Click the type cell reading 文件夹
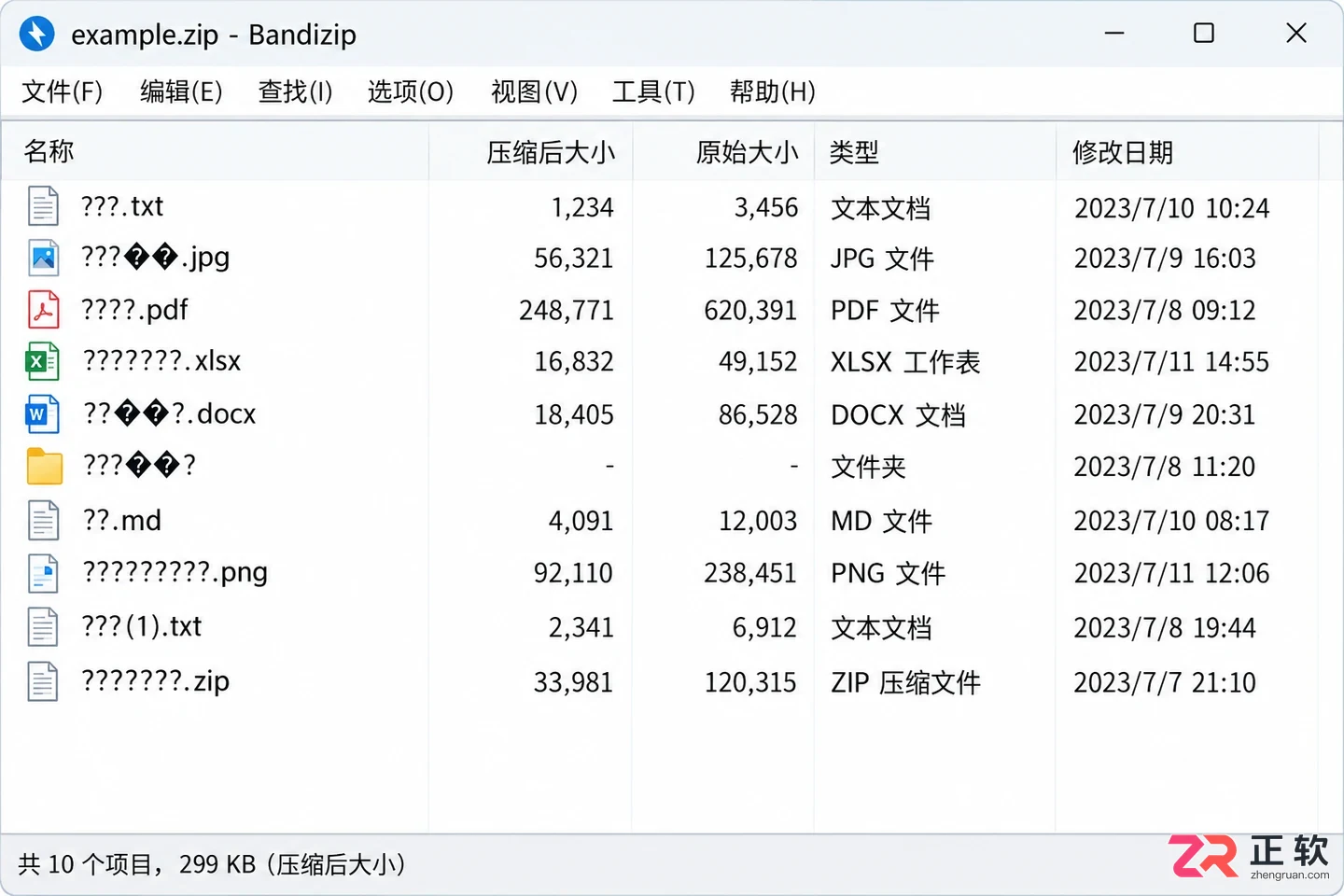Viewport: 1344px width, 896px height. 868,467
